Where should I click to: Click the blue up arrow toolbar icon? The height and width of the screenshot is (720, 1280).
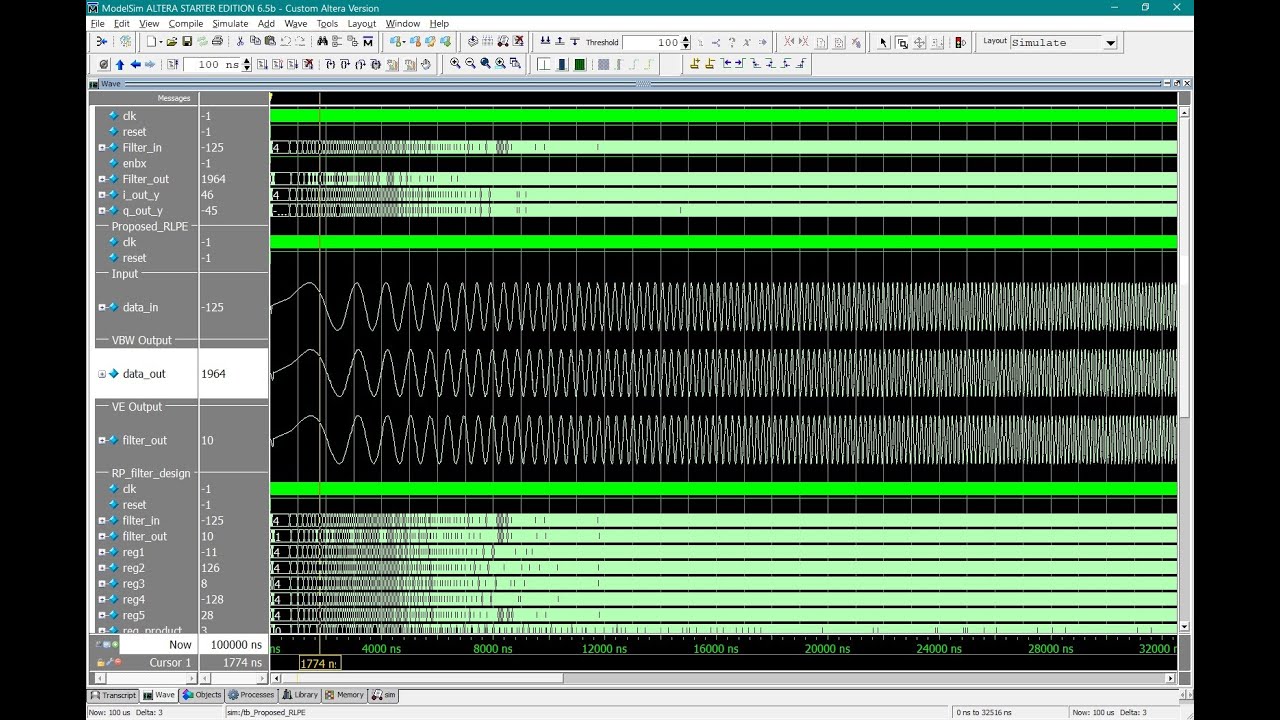[120, 64]
